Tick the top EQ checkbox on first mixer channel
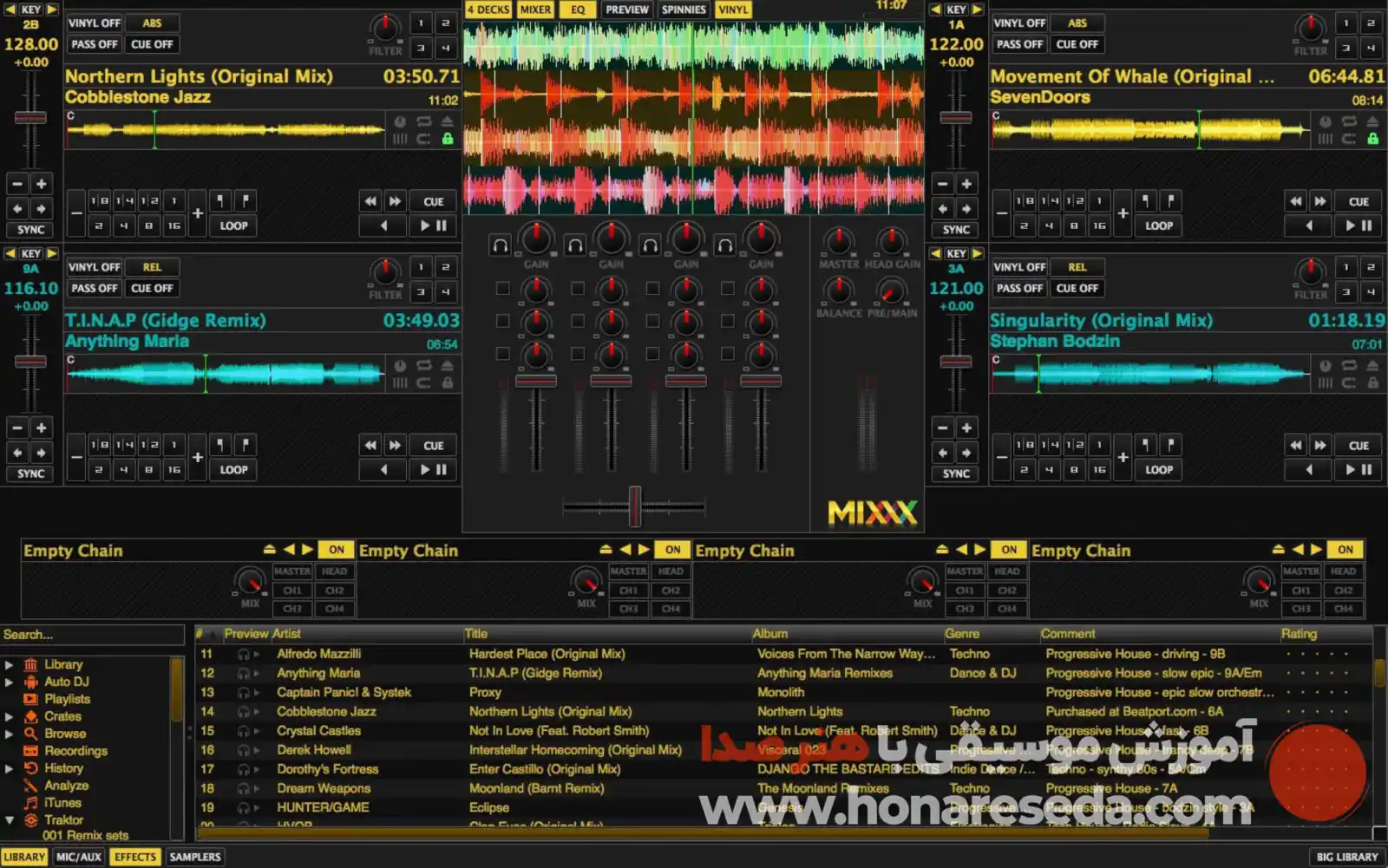This screenshot has height=868, width=1388. click(x=502, y=289)
